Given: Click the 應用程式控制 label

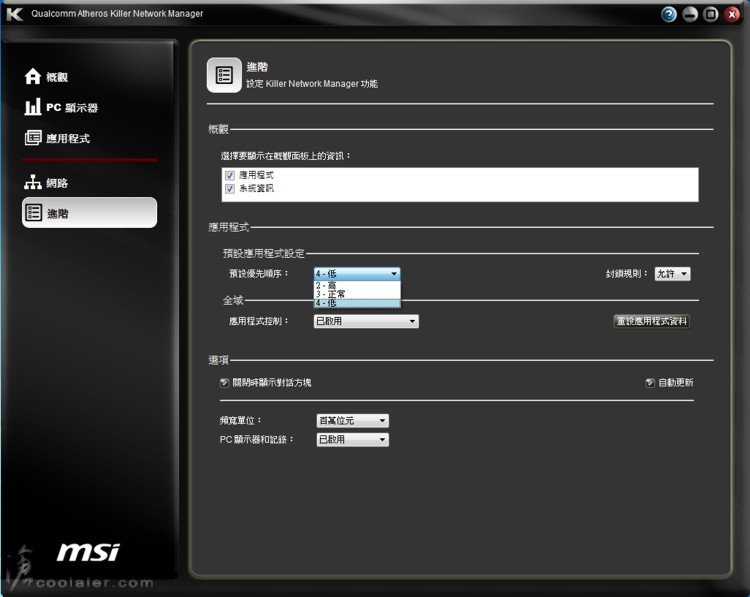Looking at the screenshot, I should click(x=259, y=321).
